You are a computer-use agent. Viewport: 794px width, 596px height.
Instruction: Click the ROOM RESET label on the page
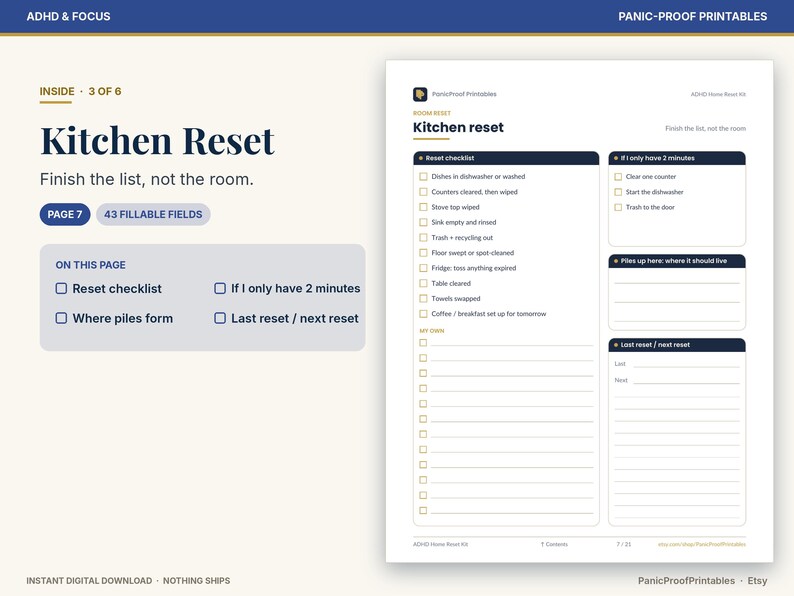tap(432, 113)
